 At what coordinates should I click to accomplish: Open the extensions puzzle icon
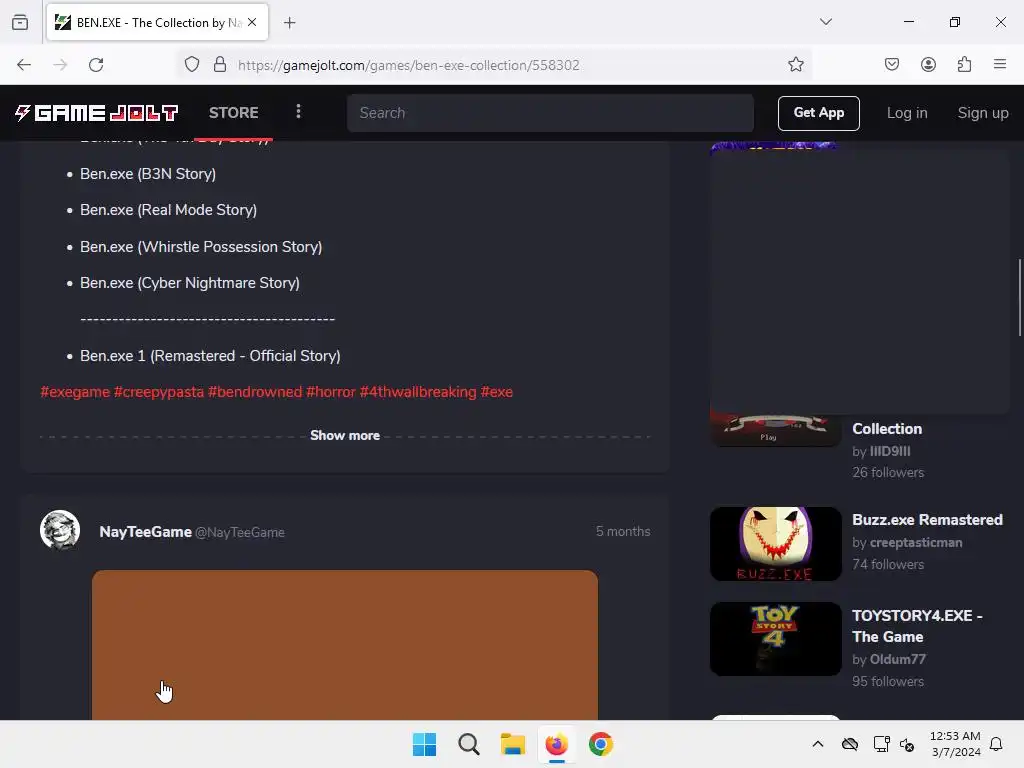964,65
